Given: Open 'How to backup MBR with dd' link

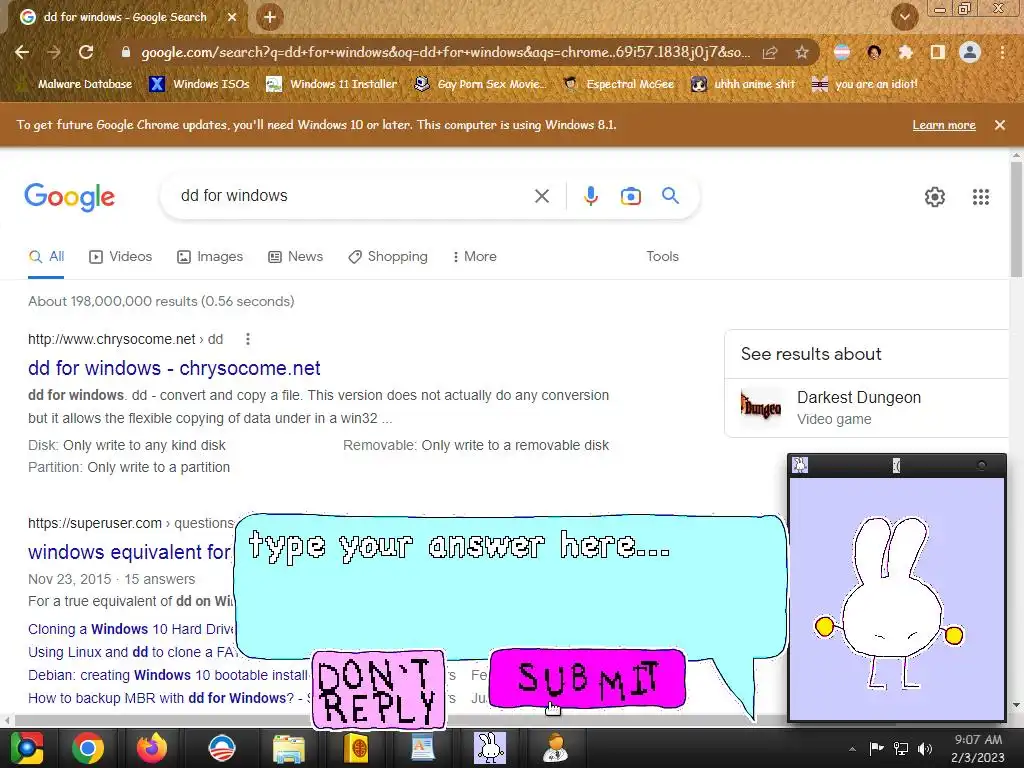Looking at the screenshot, I should coord(161,698).
